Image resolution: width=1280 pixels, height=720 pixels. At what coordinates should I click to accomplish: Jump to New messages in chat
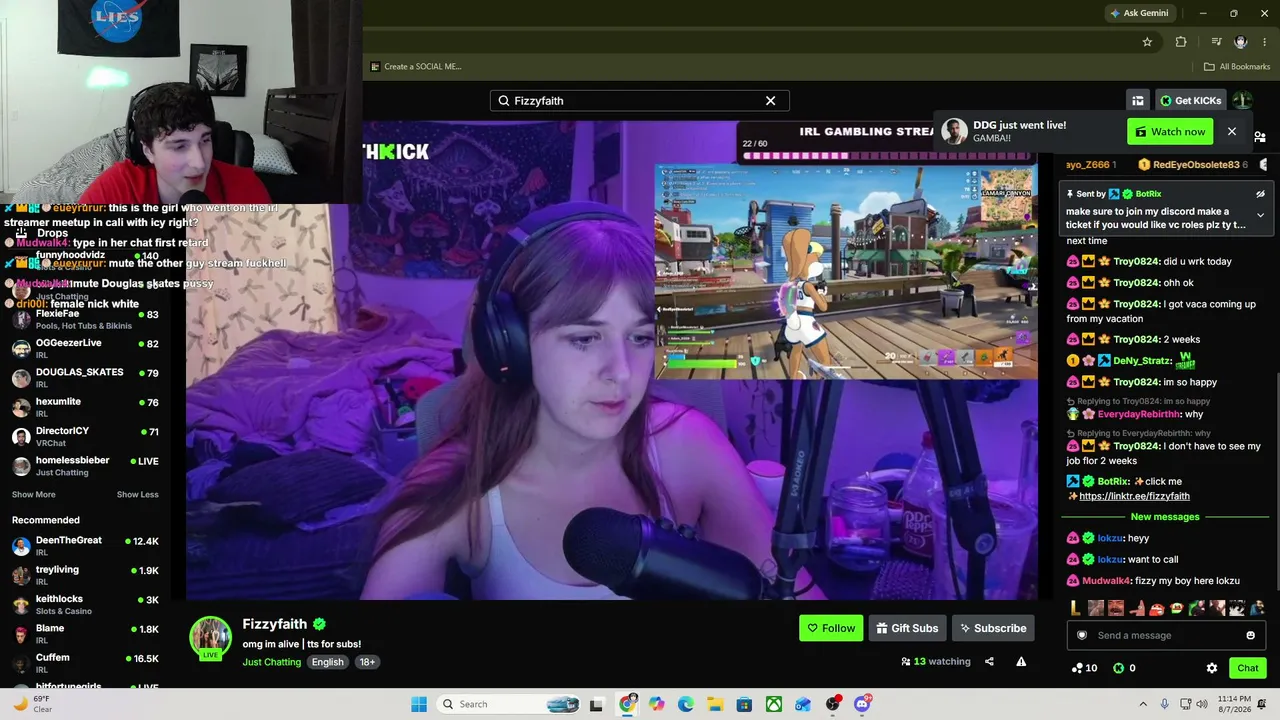pos(1165,517)
